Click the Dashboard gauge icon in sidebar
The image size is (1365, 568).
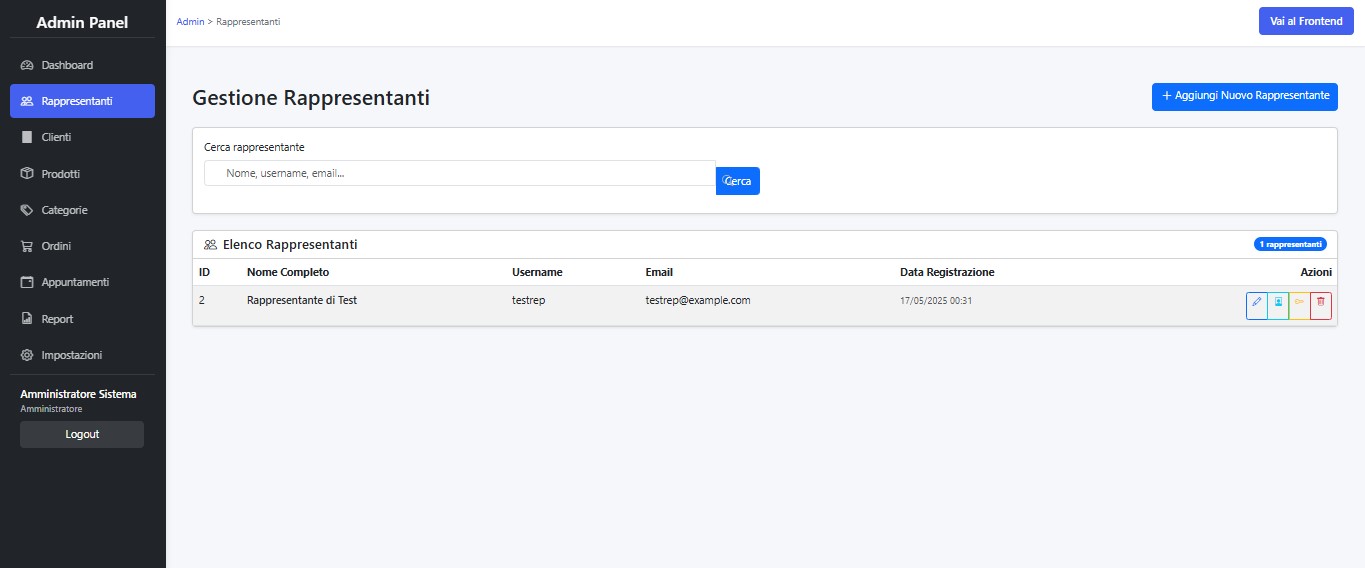coord(27,65)
